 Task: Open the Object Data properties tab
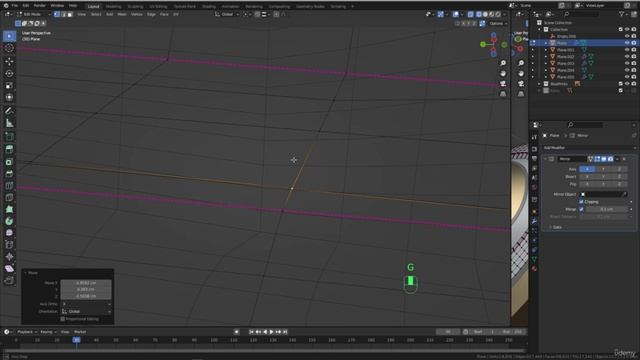pyautogui.click(x=534, y=259)
